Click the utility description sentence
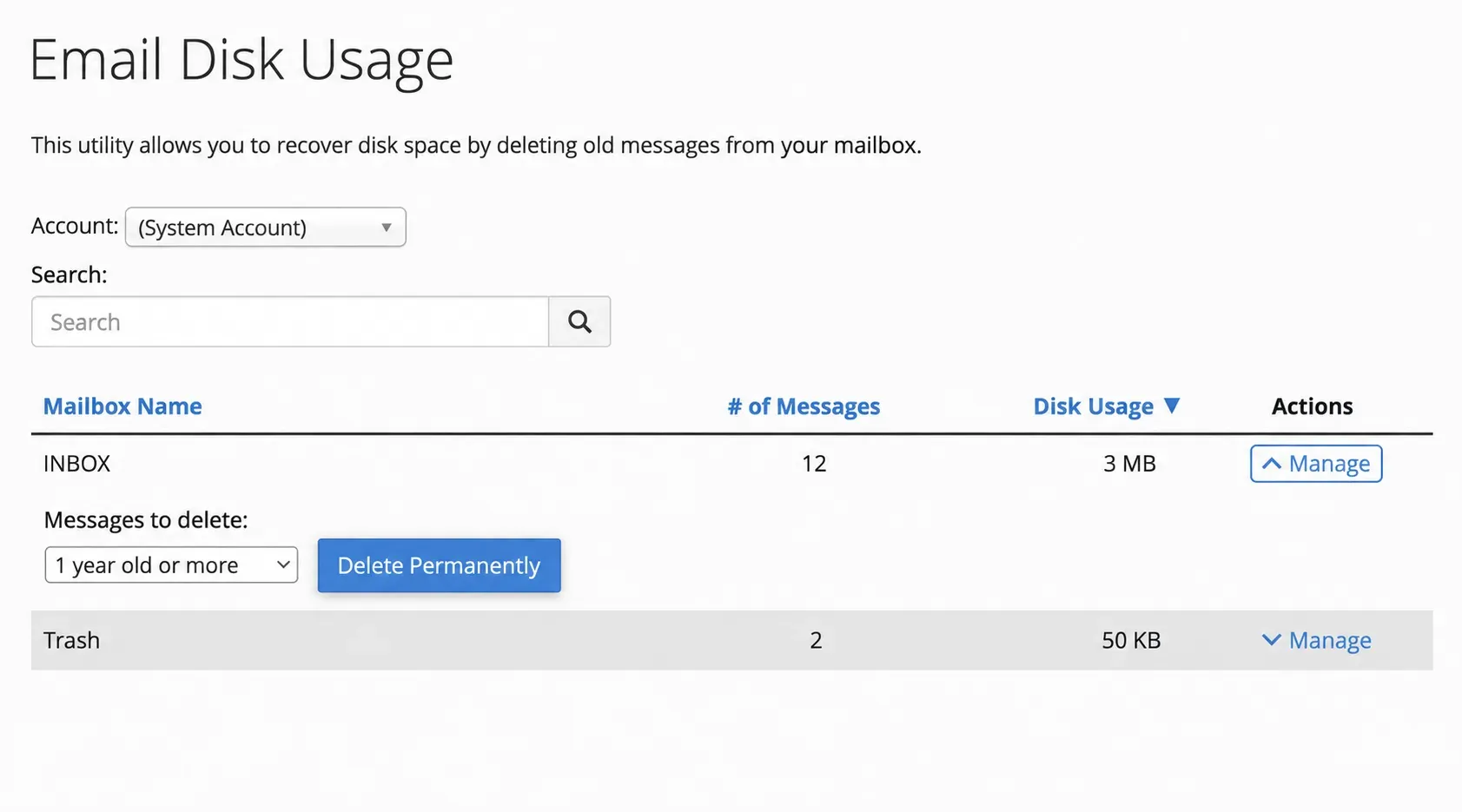Image resolution: width=1462 pixels, height=812 pixels. [x=476, y=145]
